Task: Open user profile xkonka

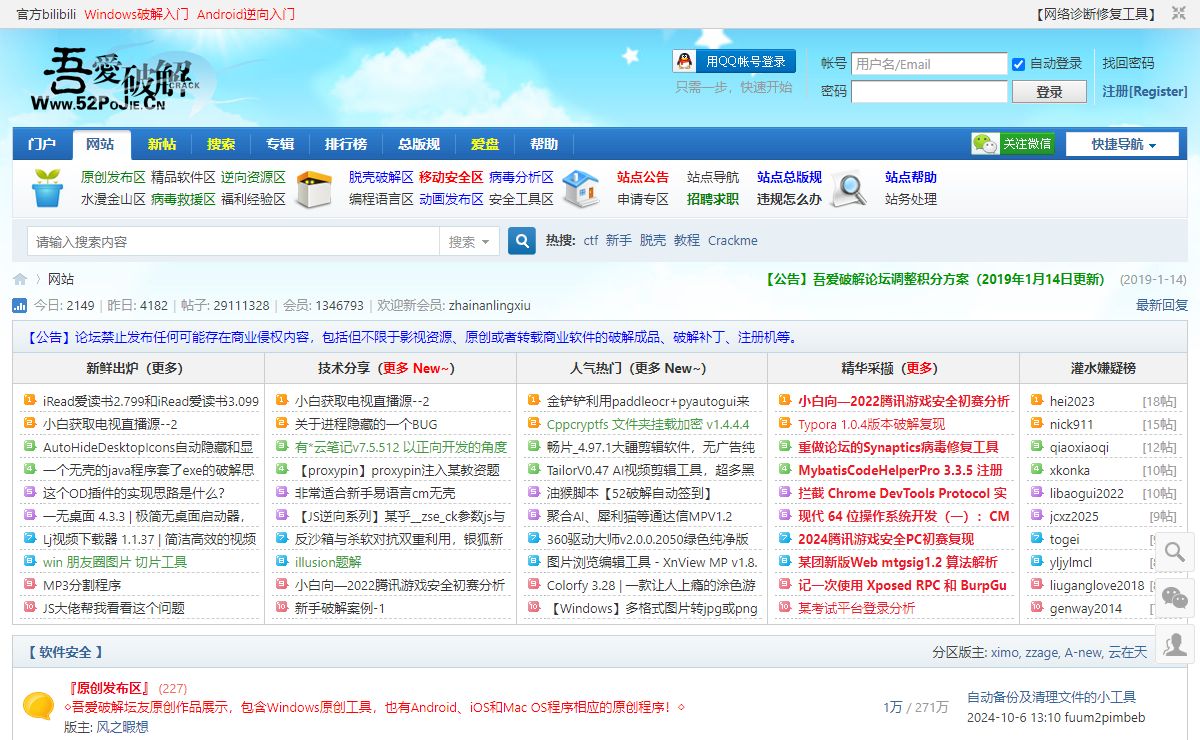Action: (1070, 470)
